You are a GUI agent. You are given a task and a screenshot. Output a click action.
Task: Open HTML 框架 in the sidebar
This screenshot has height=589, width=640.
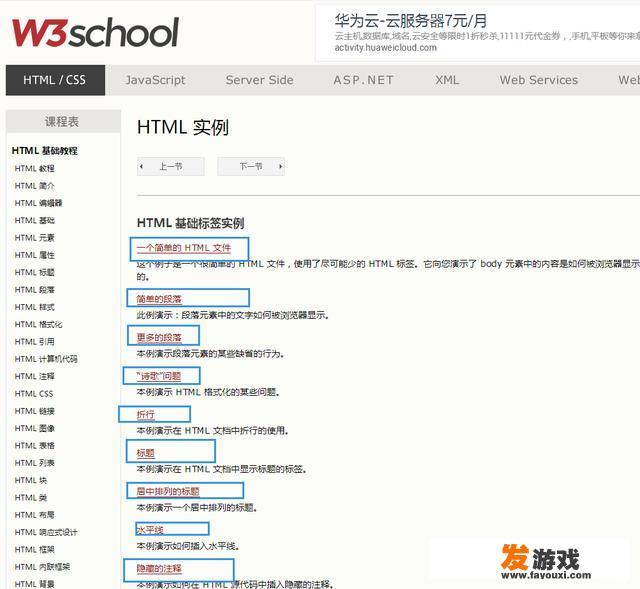pos(35,549)
